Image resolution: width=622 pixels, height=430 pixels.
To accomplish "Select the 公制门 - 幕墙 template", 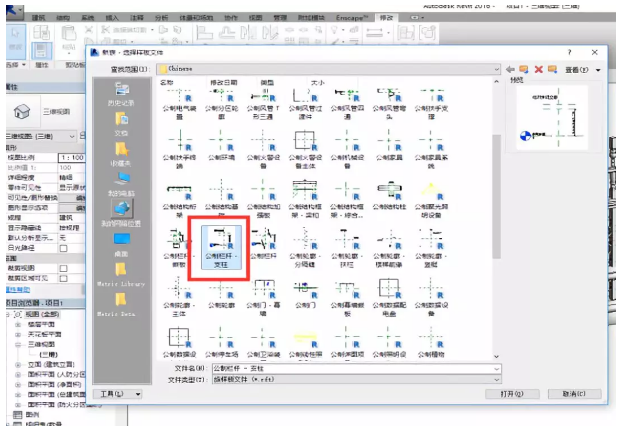I will (263, 298).
